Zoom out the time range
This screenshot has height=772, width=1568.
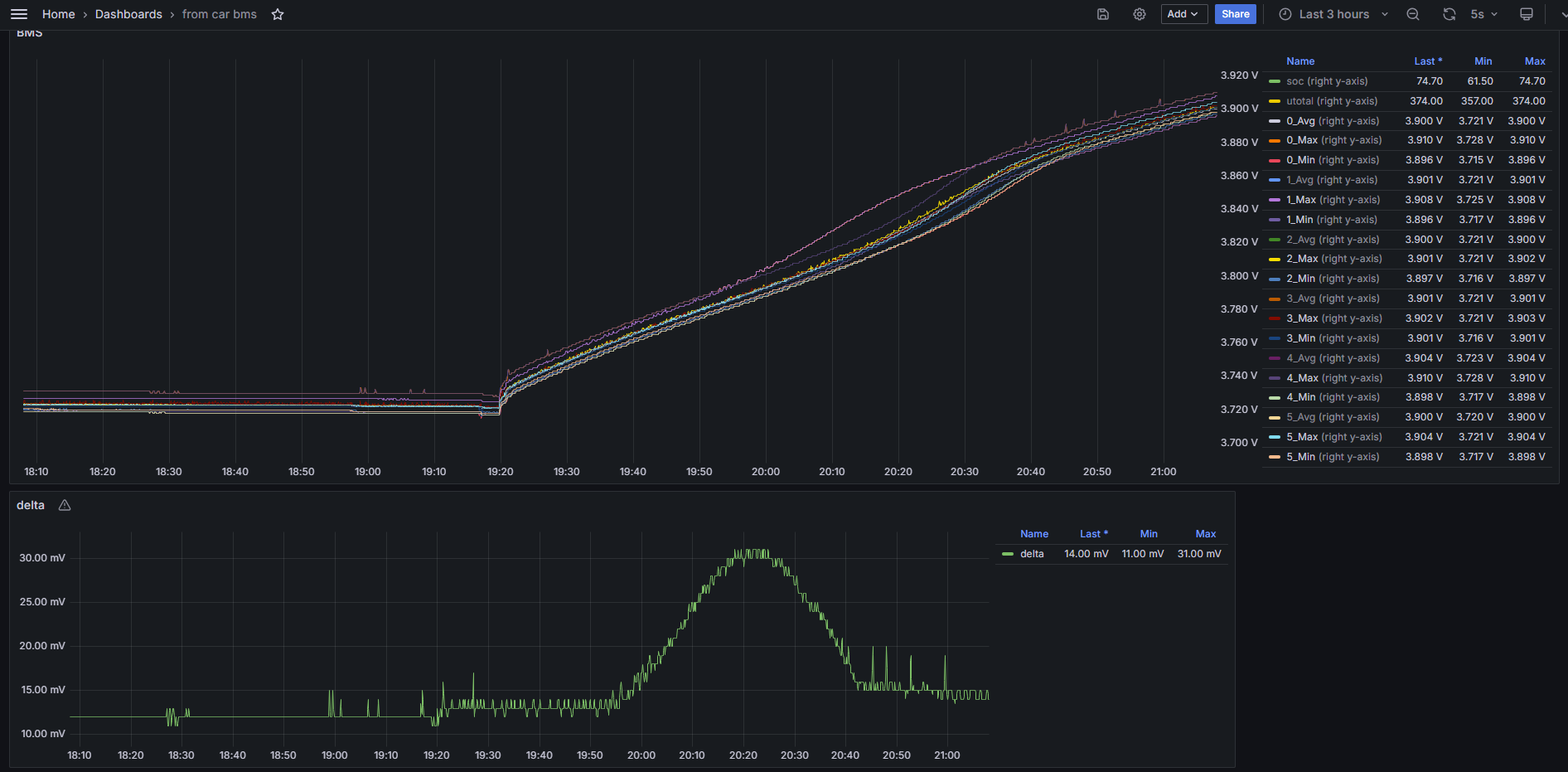(x=1413, y=14)
